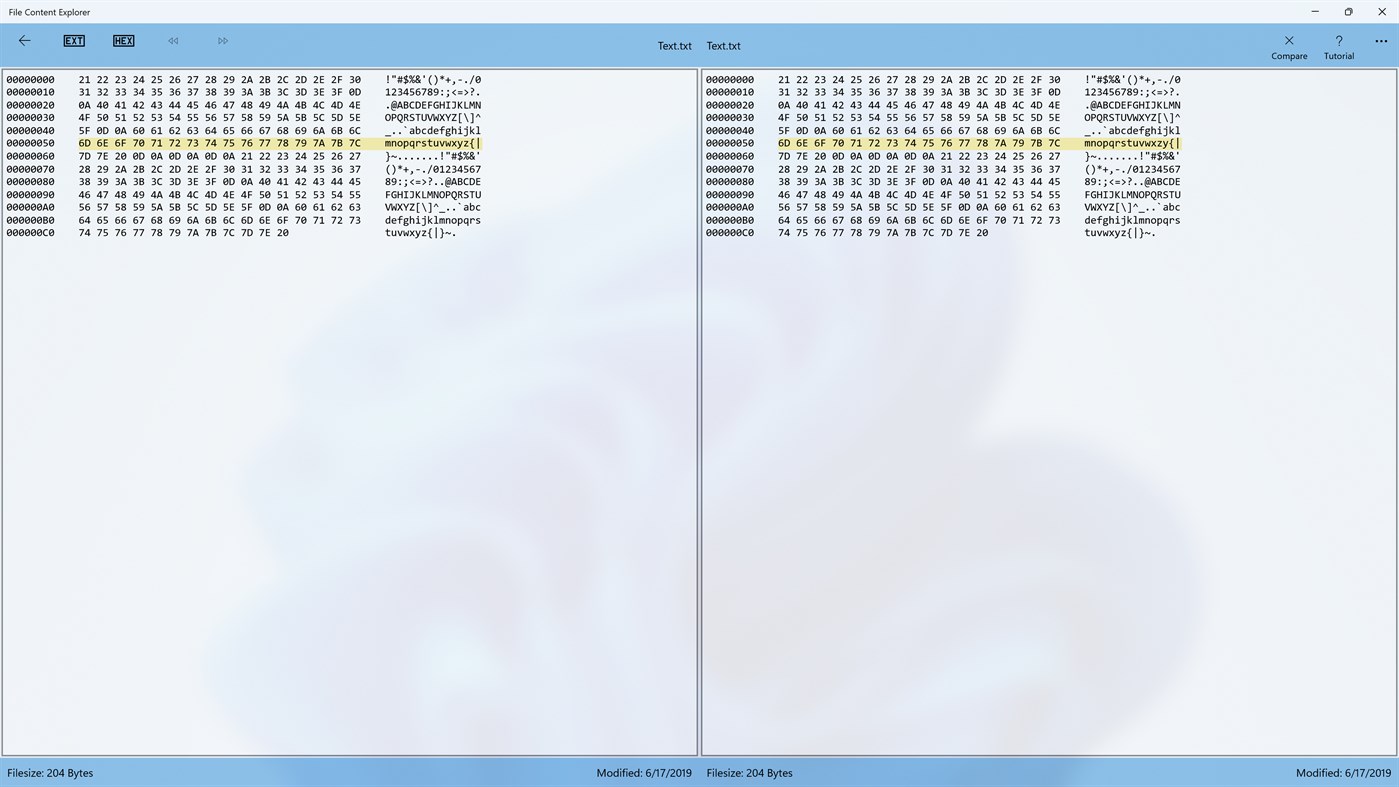Toggle the EXT view mode

74,40
